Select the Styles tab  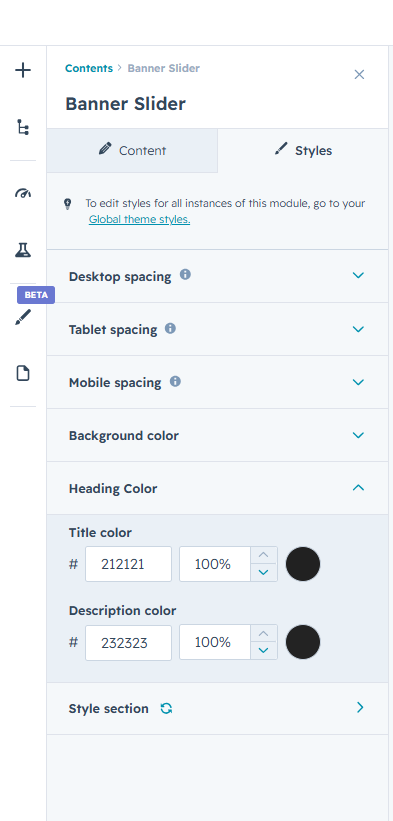click(x=303, y=151)
